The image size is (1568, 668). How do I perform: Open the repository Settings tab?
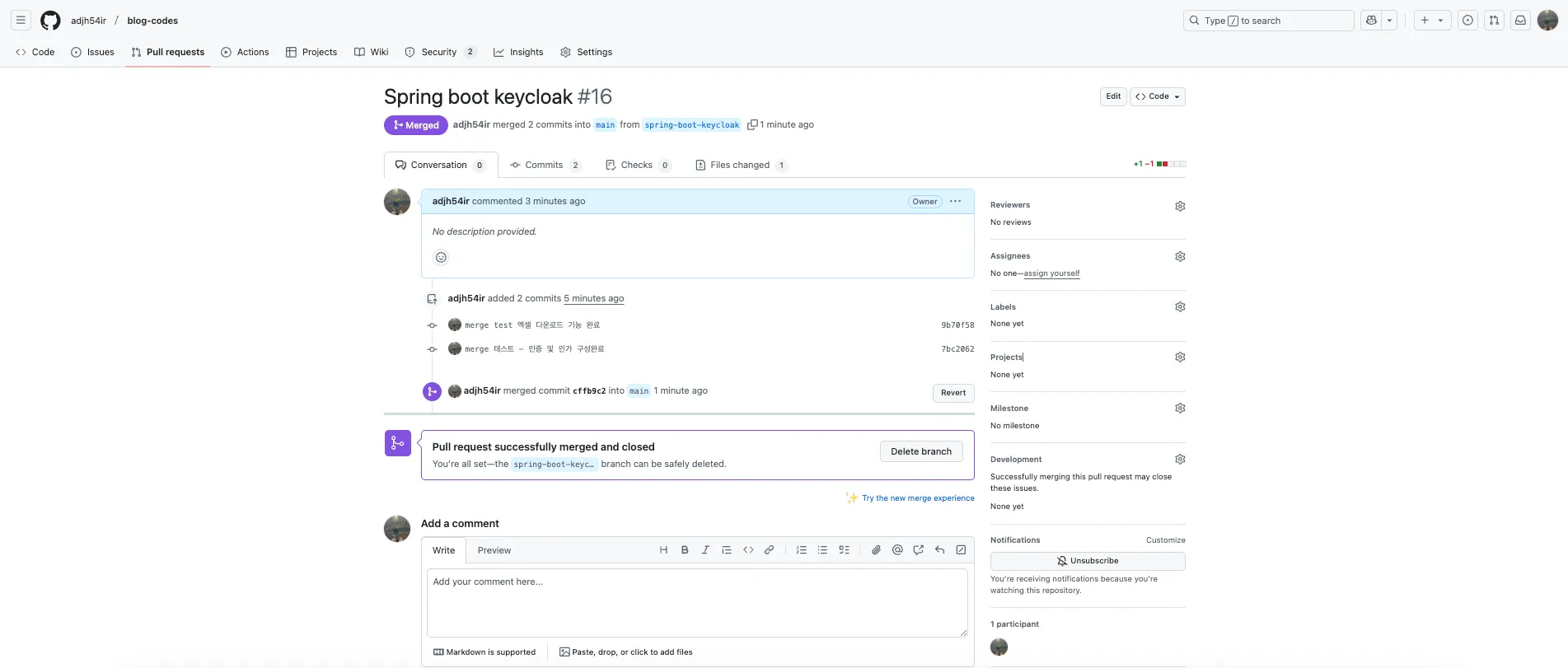coord(587,52)
